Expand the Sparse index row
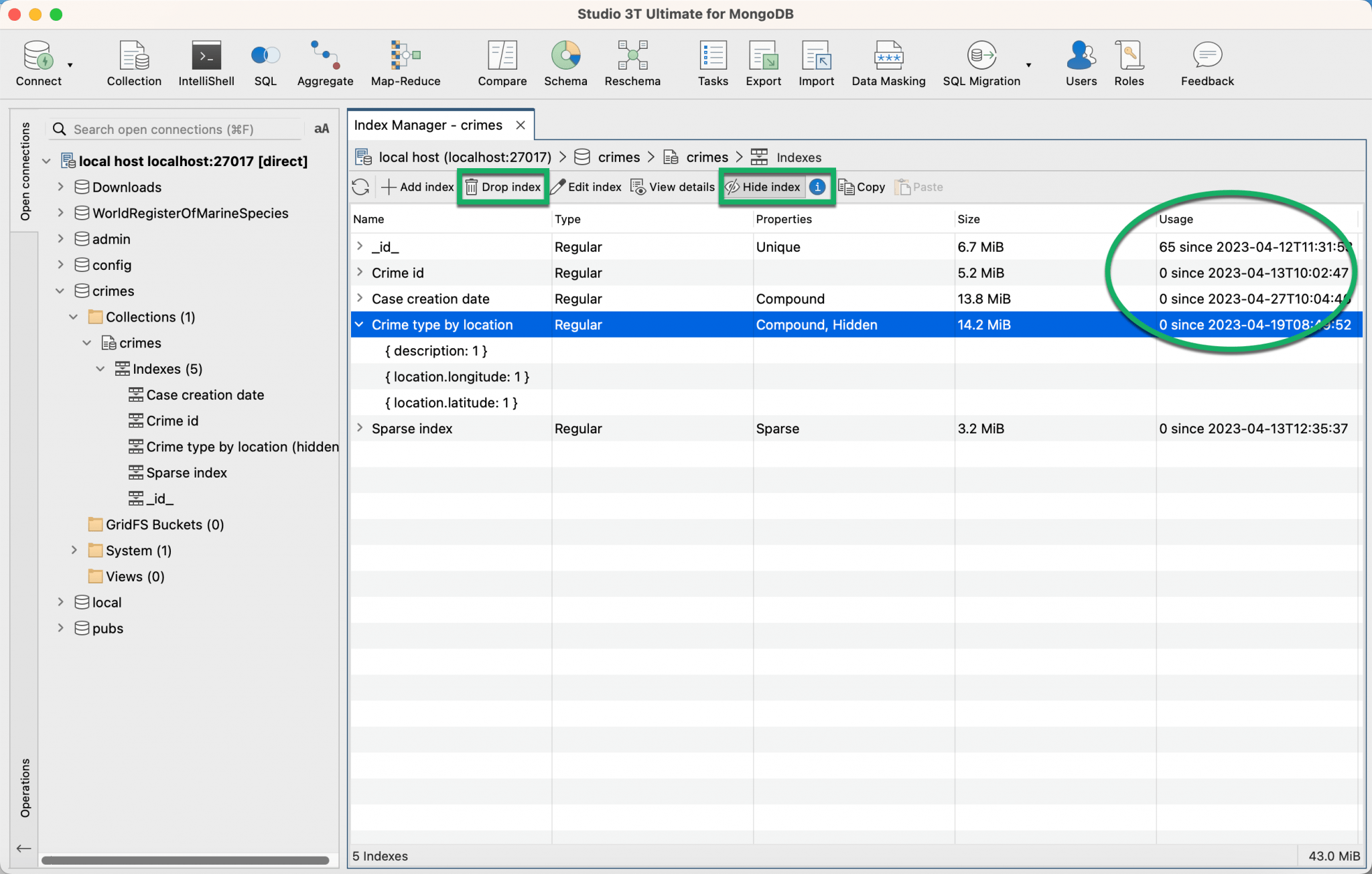The image size is (1372, 874). [359, 428]
